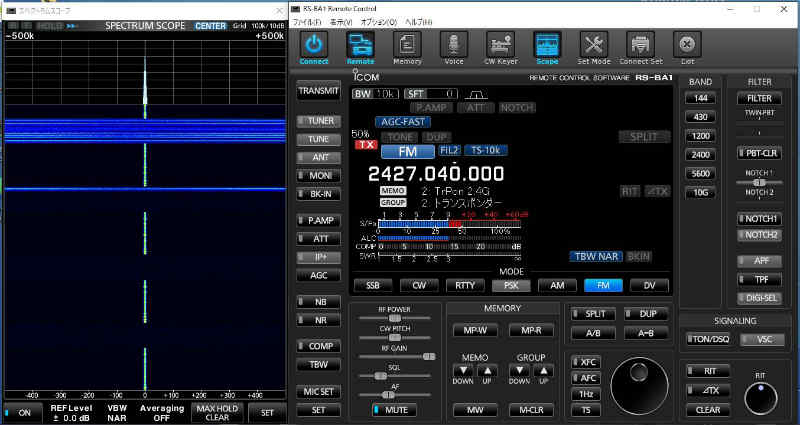Click the M-CLR button
800x425 pixels.
(531, 410)
